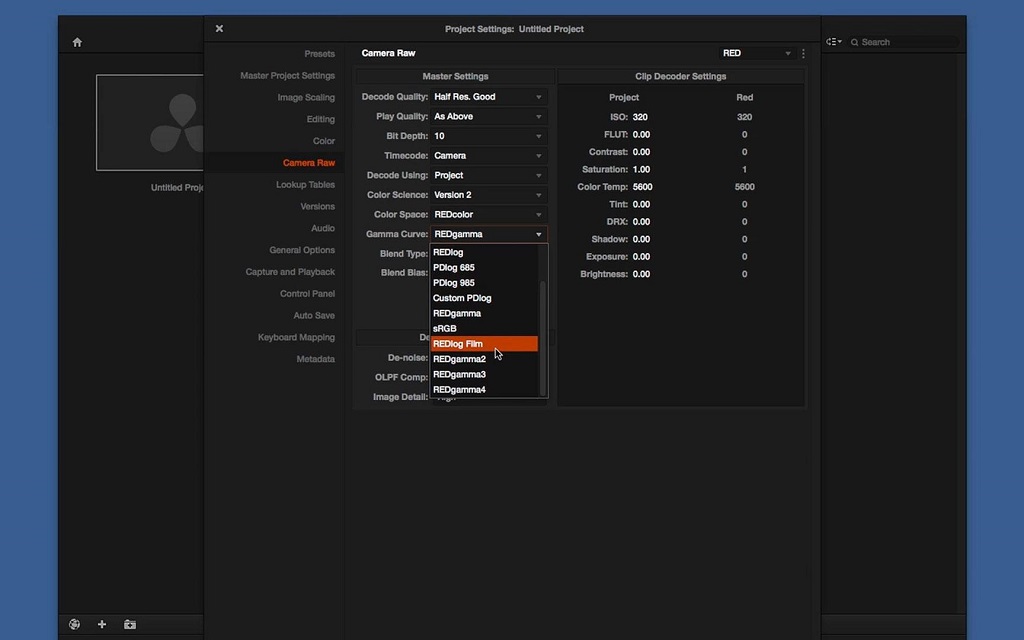Image resolution: width=1024 pixels, height=640 pixels.
Task: Click the Color Temp 5600 project value
Action: 643,187
